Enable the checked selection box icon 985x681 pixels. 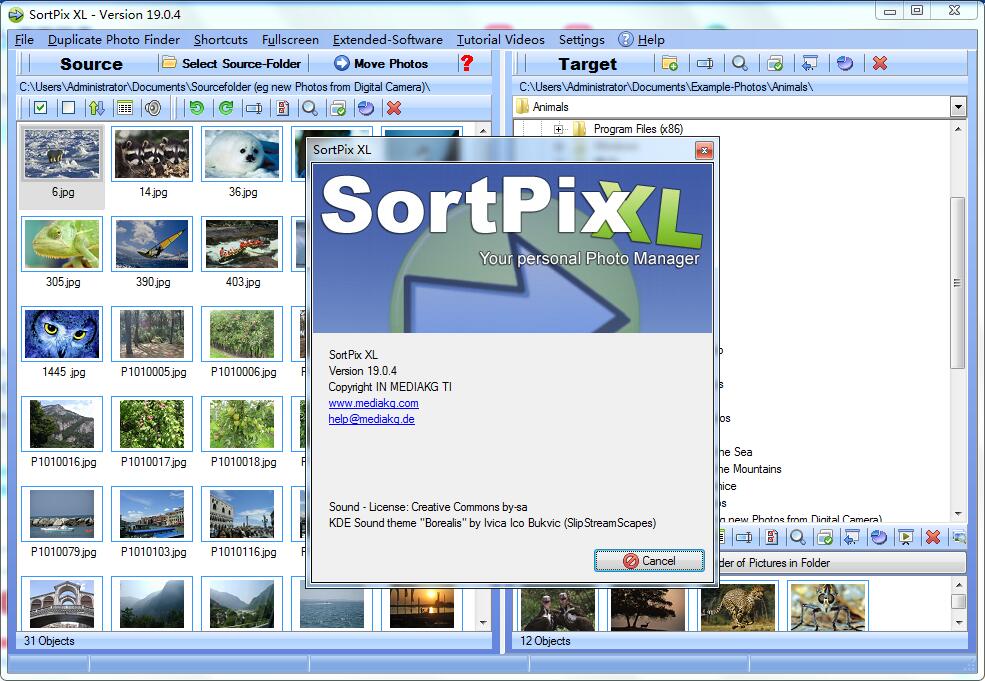[x=38, y=108]
